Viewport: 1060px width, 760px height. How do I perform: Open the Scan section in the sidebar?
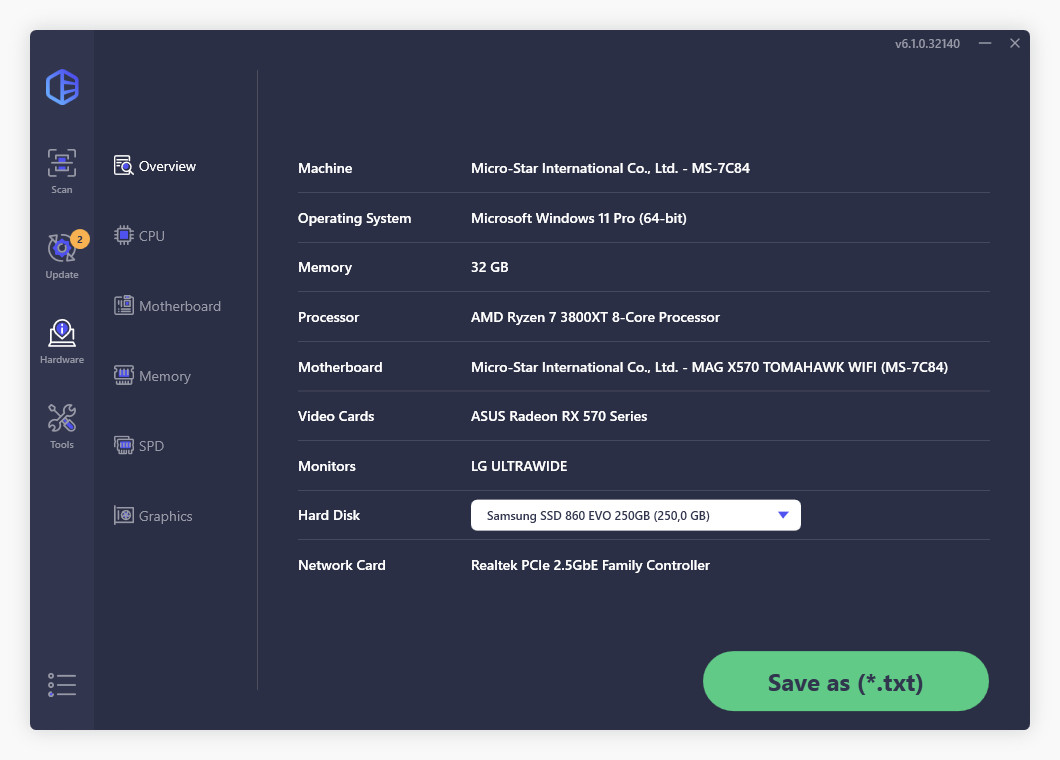pyautogui.click(x=61, y=168)
